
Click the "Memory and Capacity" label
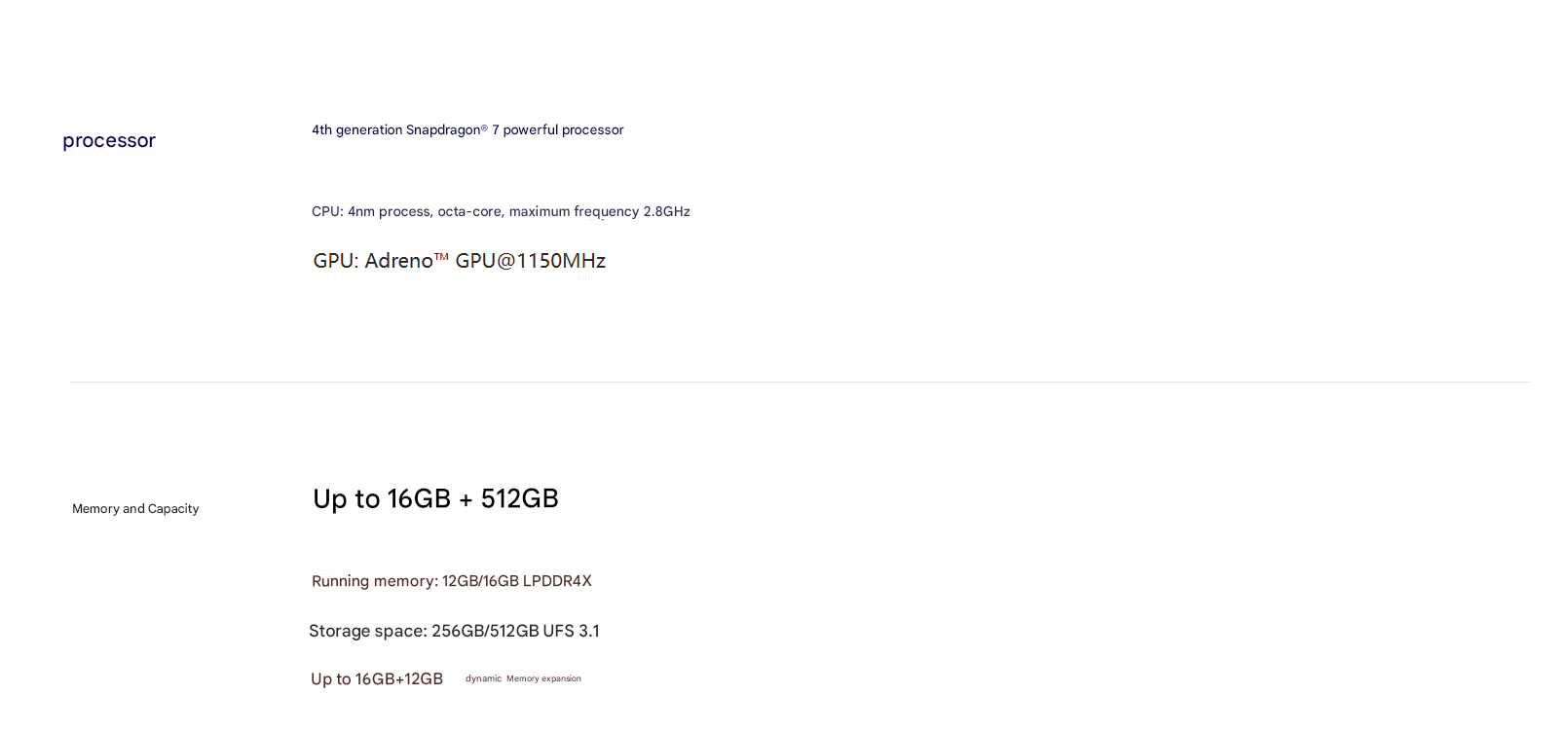point(135,509)
